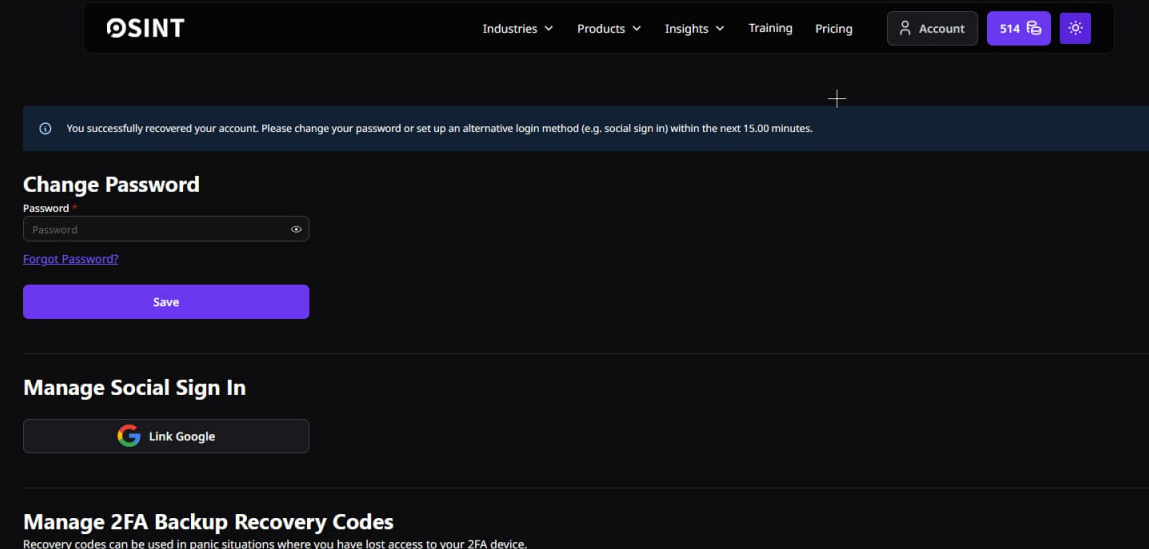Open the Products dropdown menu
Screen dimensions: 1149x549
(x=609, y=29)
